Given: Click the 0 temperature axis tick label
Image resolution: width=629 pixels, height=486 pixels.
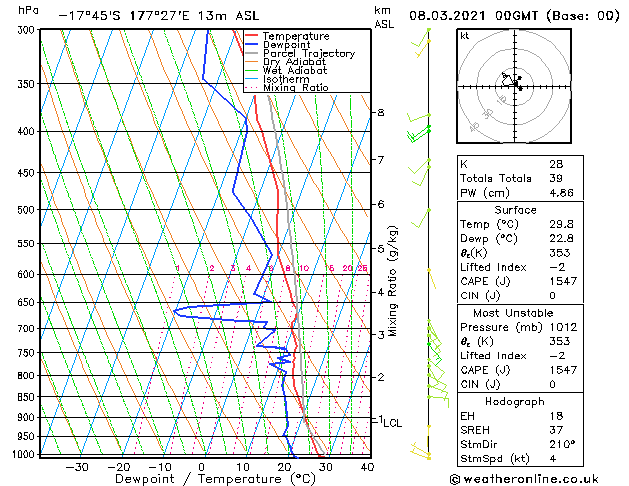Looking at the screenshot, I should point(202,467).
